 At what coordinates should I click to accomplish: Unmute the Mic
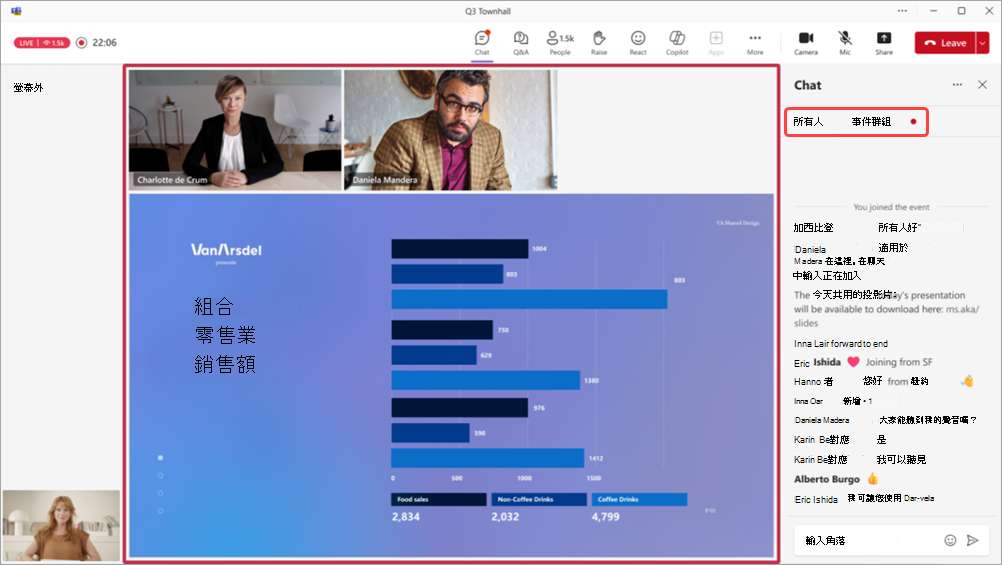click(x=845, y=43)
